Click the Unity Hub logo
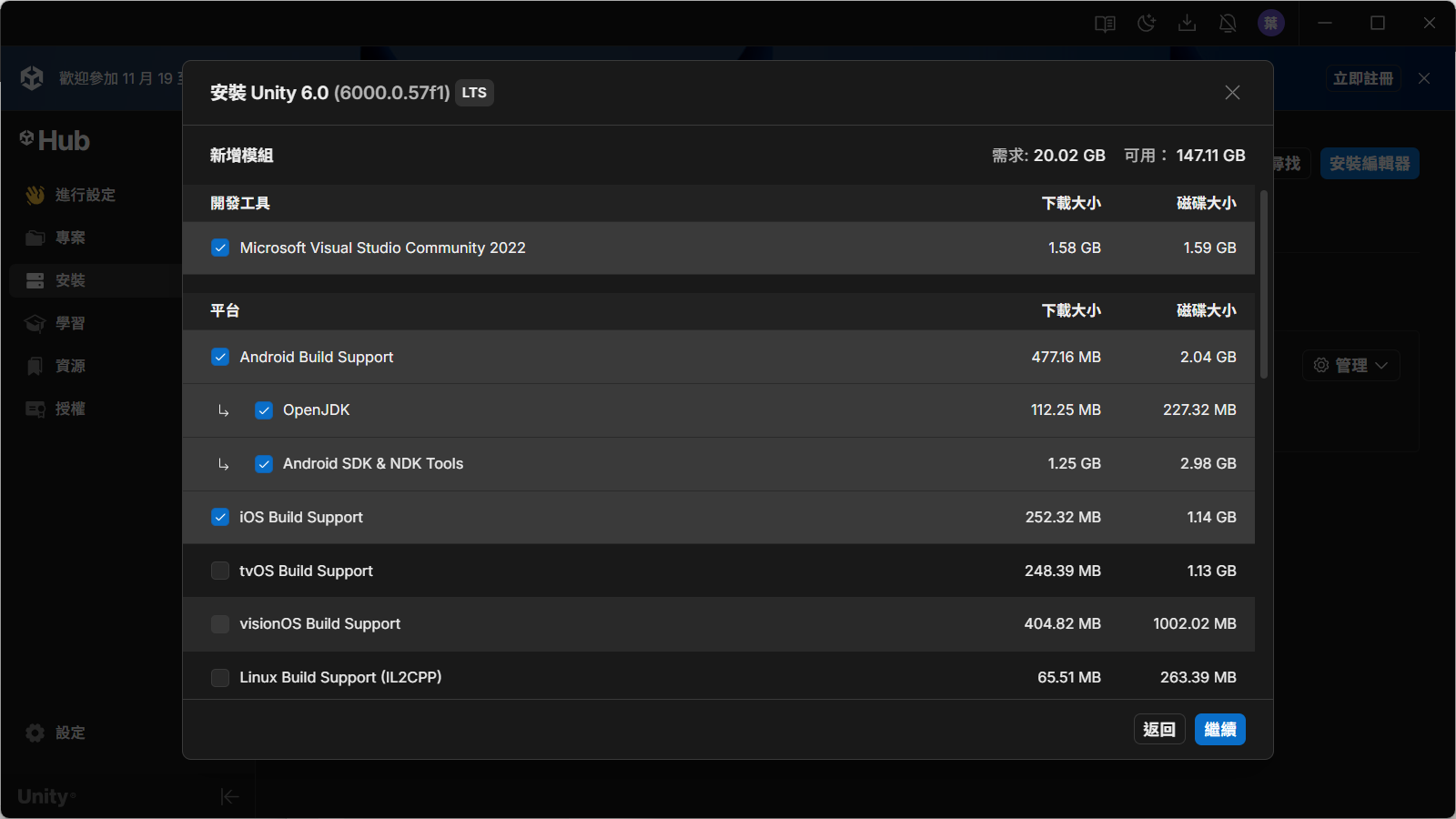Screen dimensions: 1456x819 (x=55, y=140)
